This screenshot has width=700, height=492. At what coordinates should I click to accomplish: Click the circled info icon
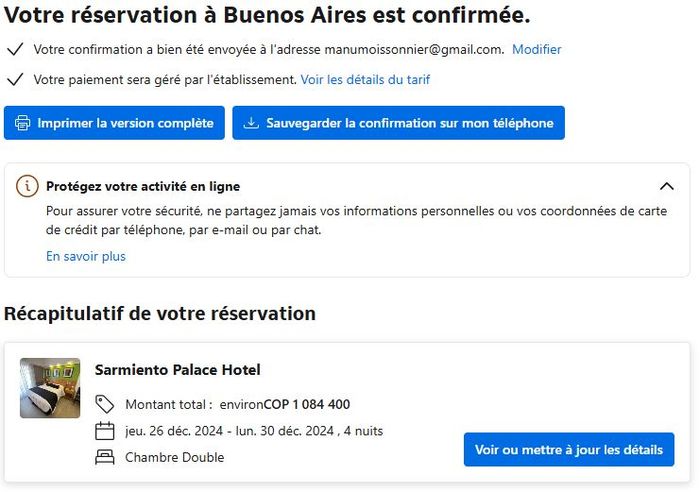tap(29, 186)
